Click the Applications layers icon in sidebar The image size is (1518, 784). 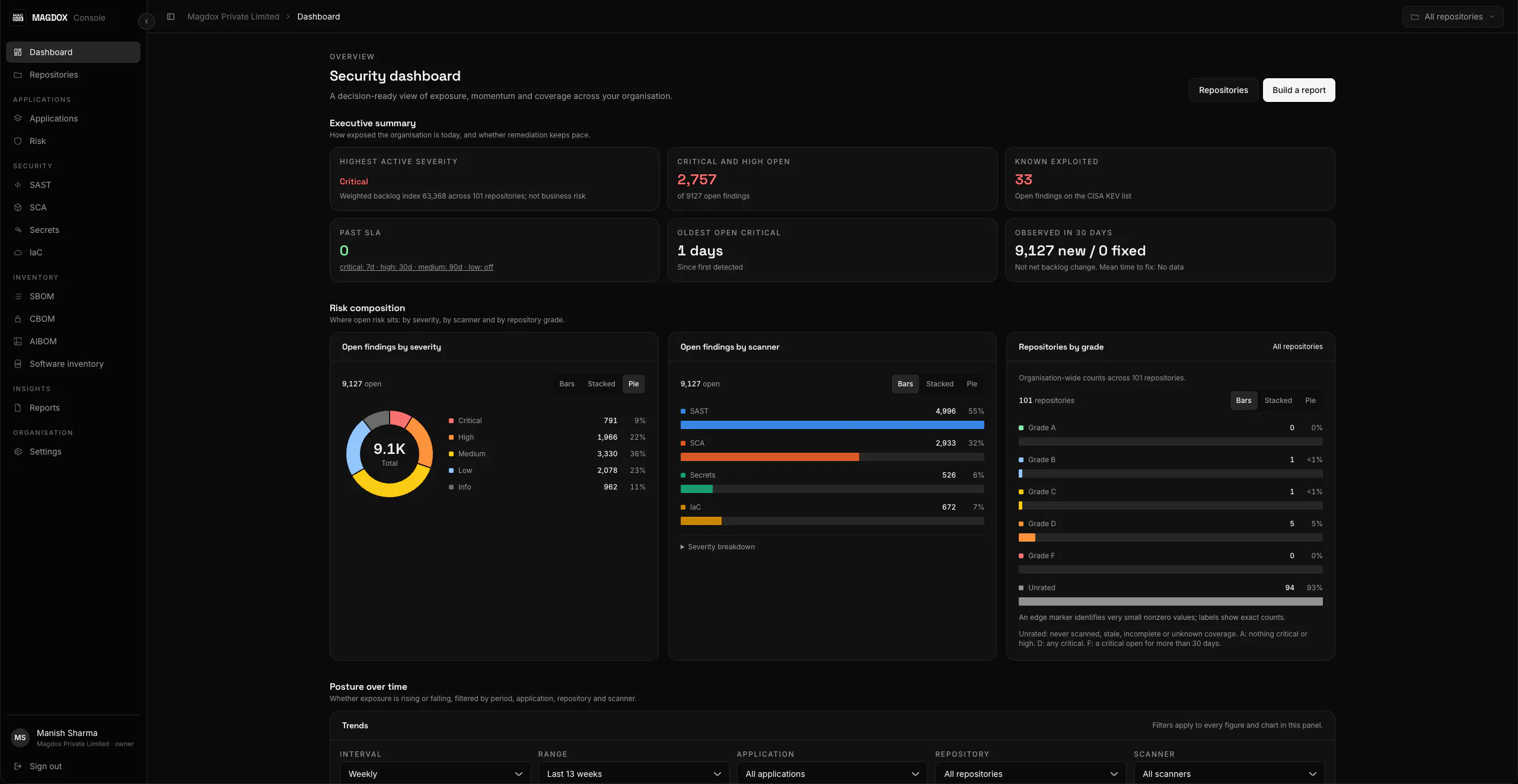tap(18, 119)
